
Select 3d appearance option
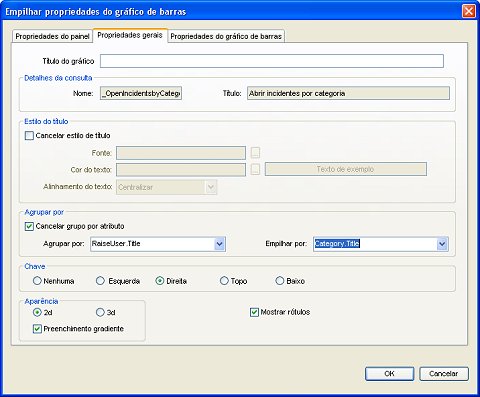pos(100,312)
